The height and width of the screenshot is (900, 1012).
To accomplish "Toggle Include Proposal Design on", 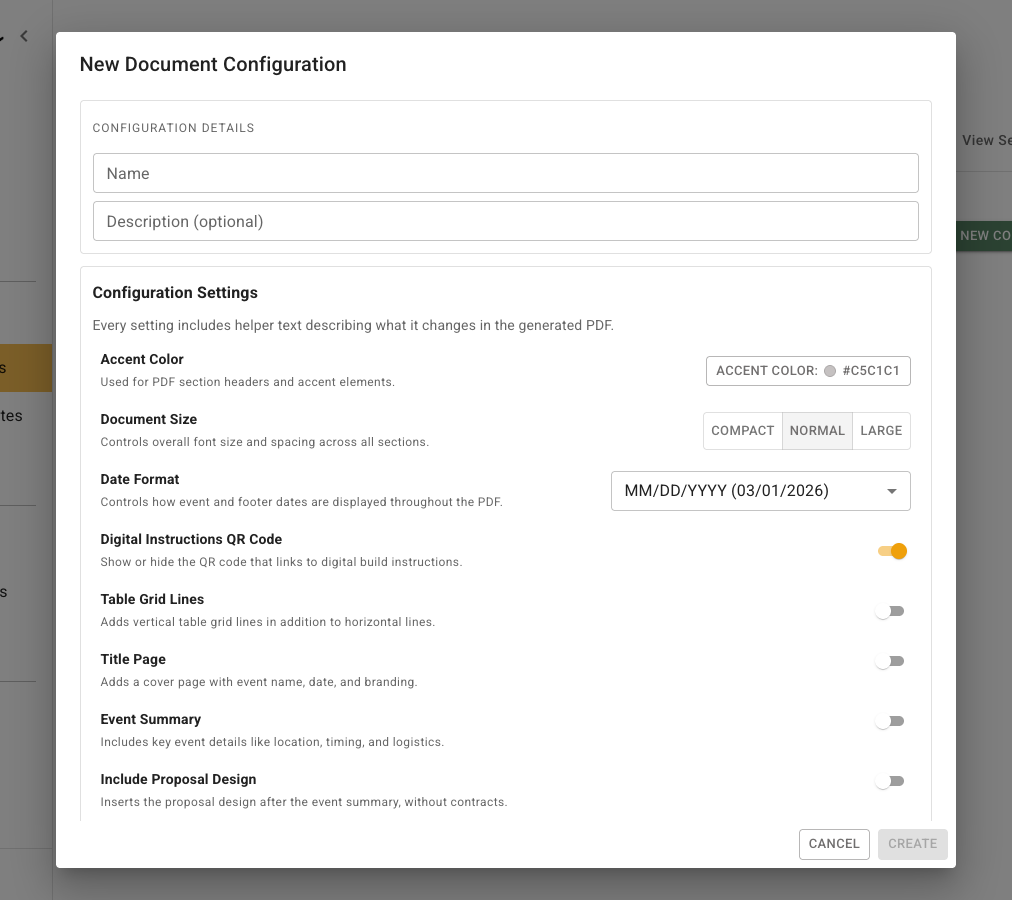I will (889, 781).
